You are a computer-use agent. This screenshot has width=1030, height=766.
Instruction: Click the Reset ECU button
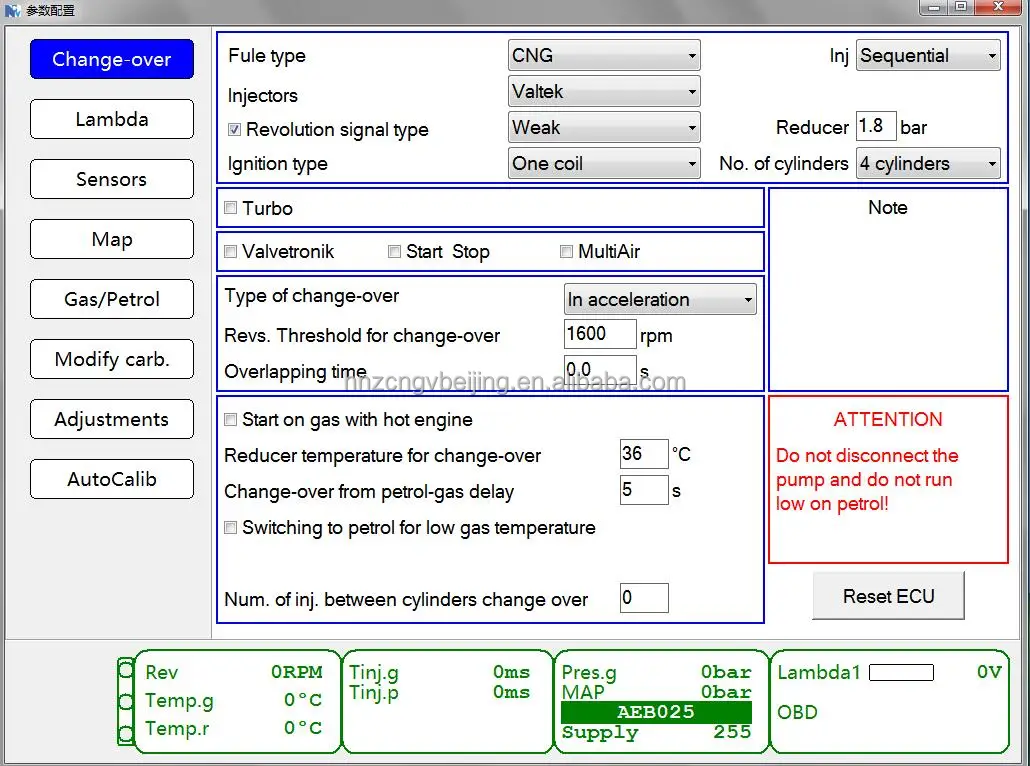pos(888,596)
